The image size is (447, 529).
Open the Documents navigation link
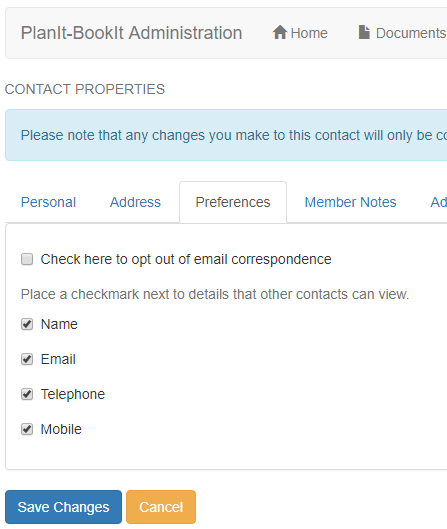[402, 33]
